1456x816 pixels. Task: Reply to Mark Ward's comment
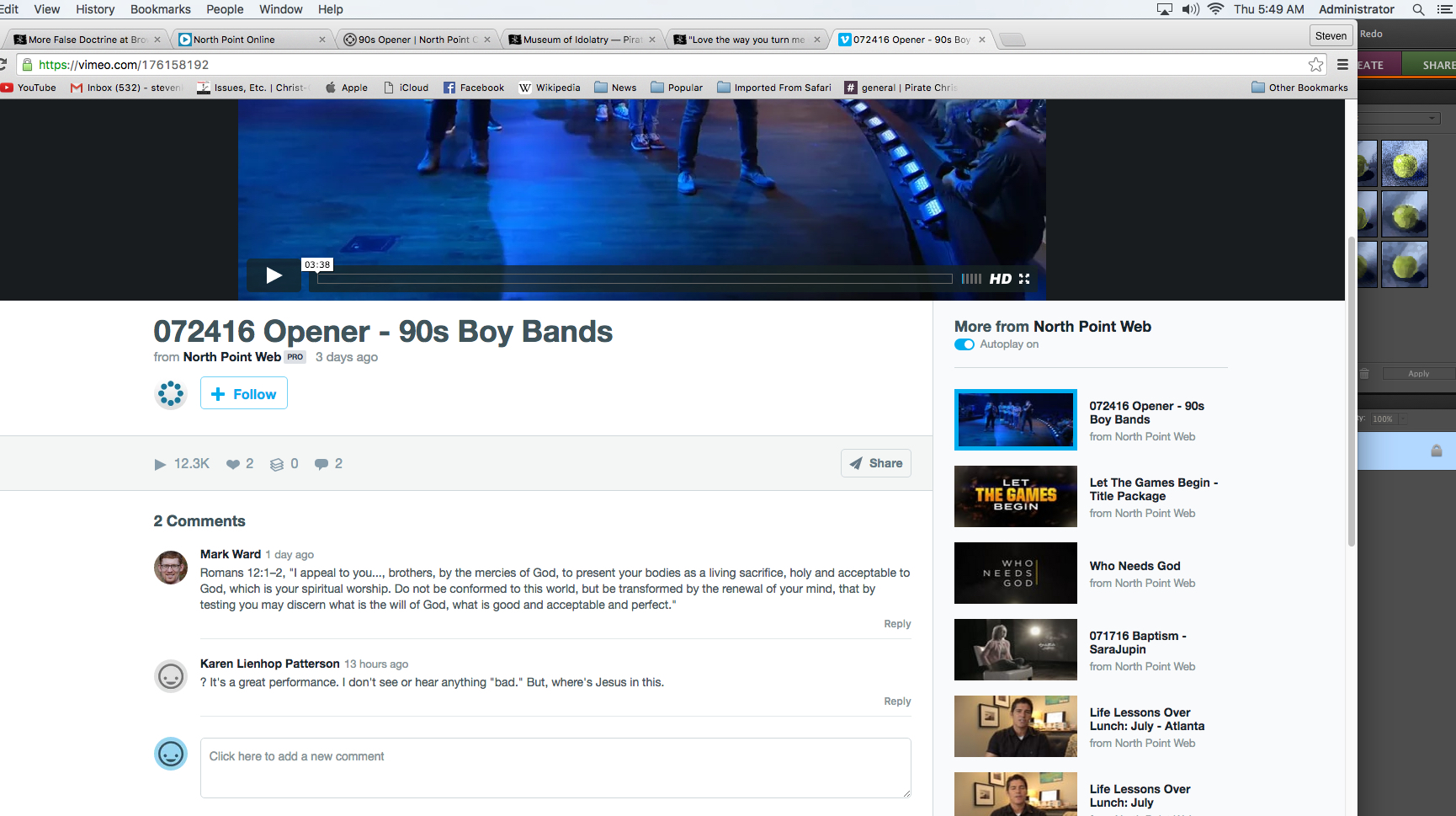(x=897, y=624)
